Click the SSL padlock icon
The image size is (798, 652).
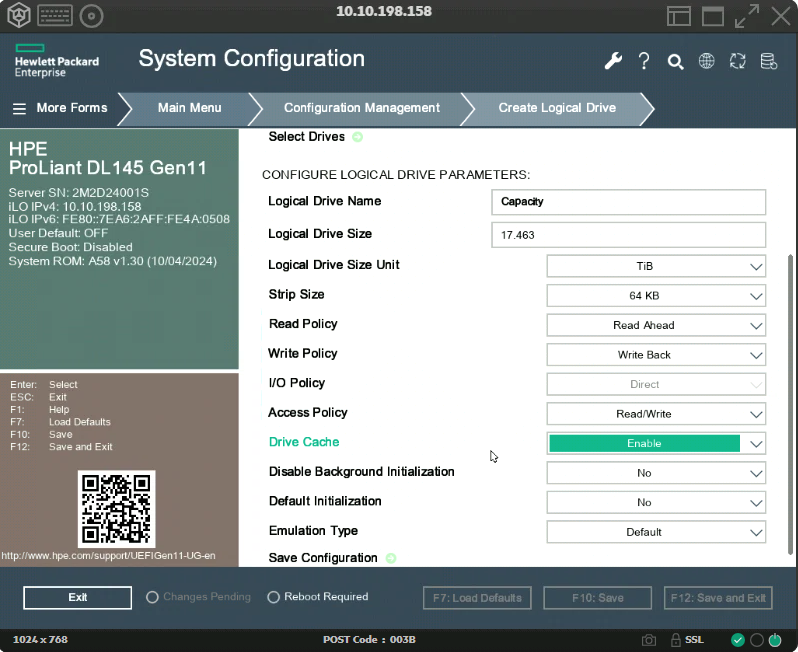675,640
